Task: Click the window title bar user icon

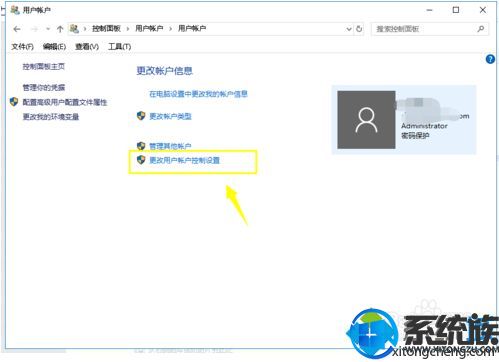Action: click(15, 10)
